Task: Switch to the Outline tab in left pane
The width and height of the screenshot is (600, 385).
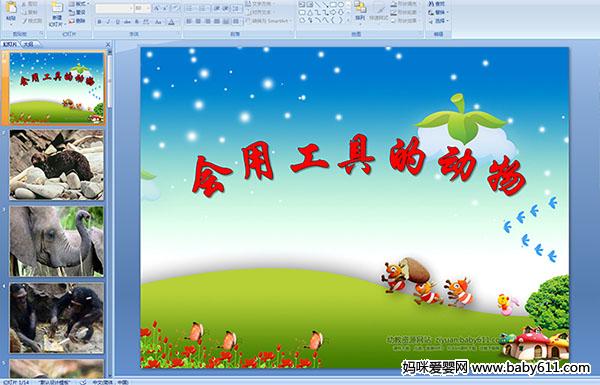Action: coord(28,44)
